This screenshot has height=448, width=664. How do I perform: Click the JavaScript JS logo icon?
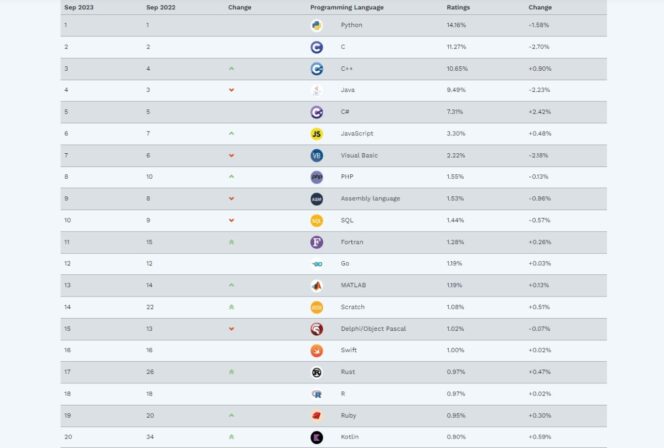point(316,133)
